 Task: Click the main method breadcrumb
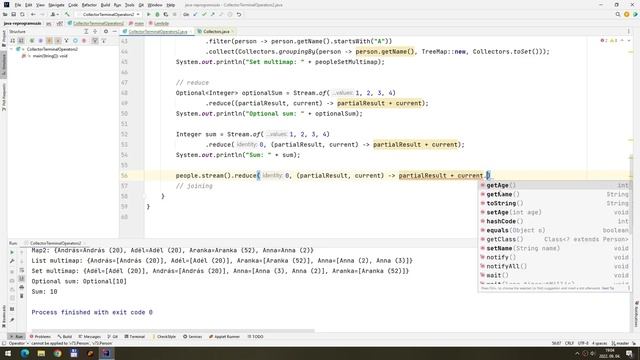pos(137,23)
